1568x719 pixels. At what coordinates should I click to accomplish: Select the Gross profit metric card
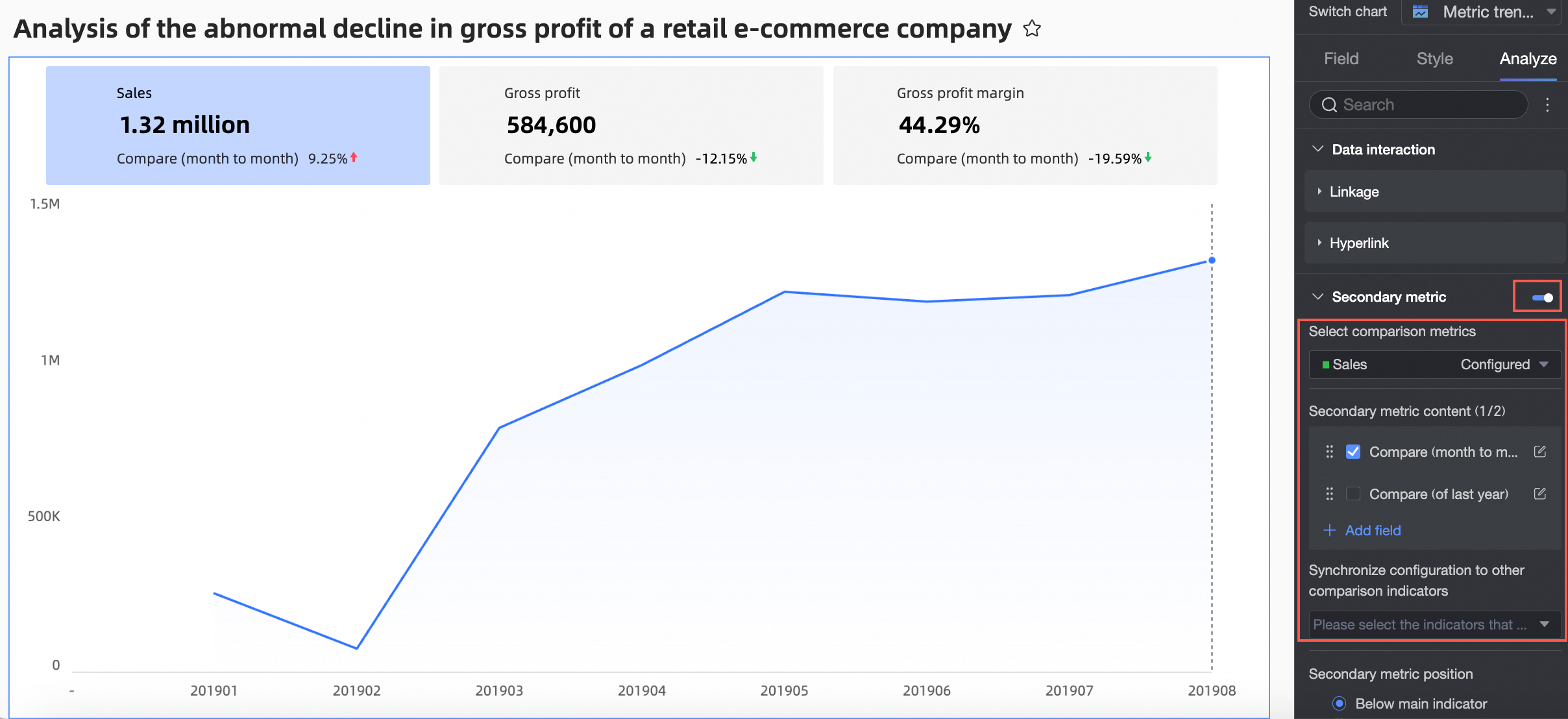point(631,125)
